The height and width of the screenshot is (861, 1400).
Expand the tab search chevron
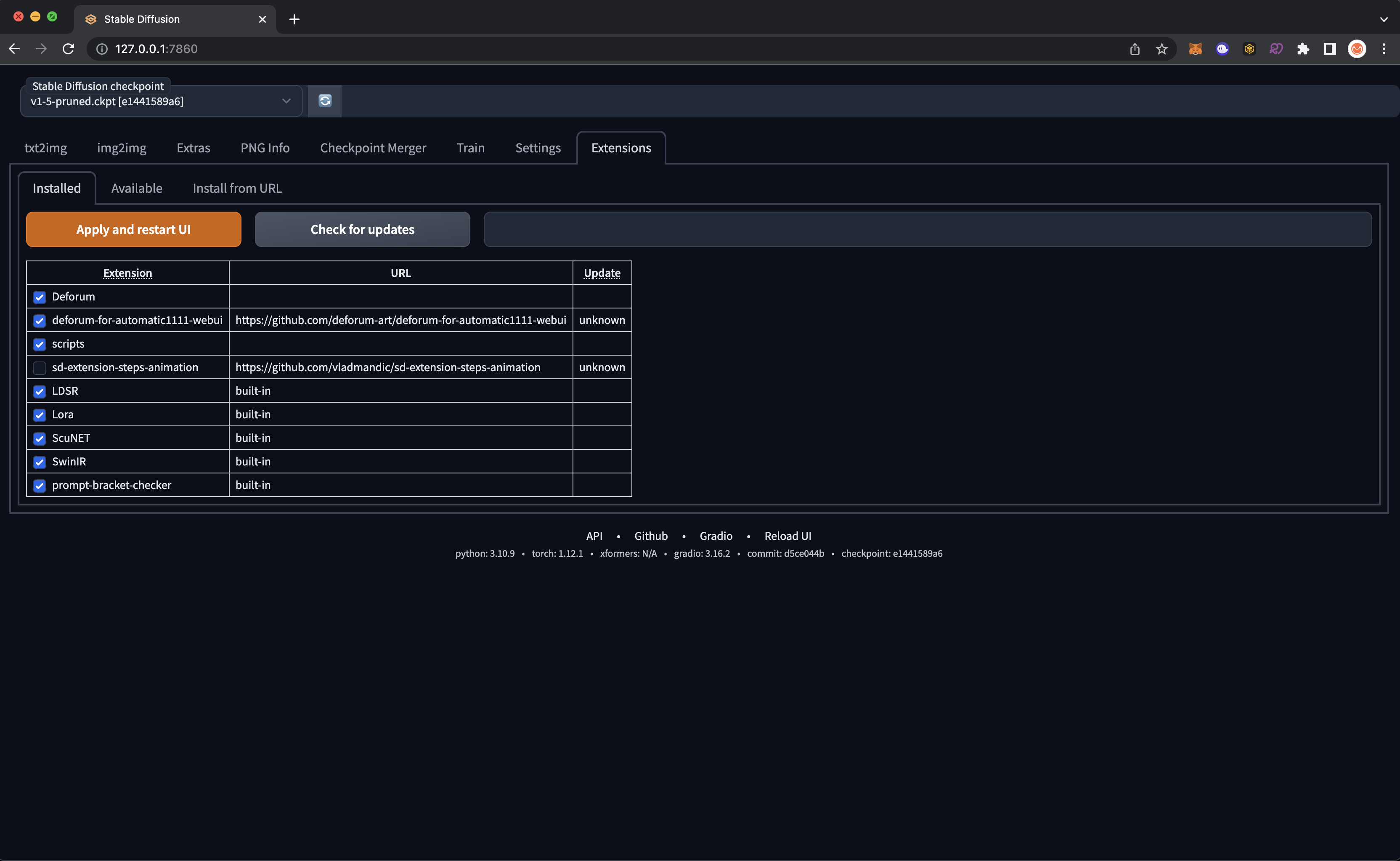tap(1384, 19)
